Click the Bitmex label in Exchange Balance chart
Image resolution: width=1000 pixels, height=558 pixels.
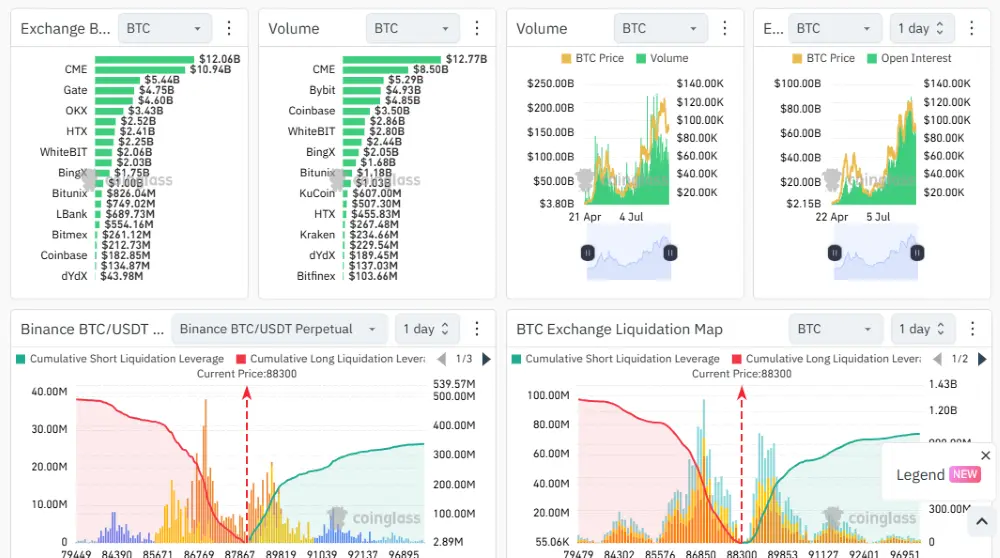click(70, 235)
